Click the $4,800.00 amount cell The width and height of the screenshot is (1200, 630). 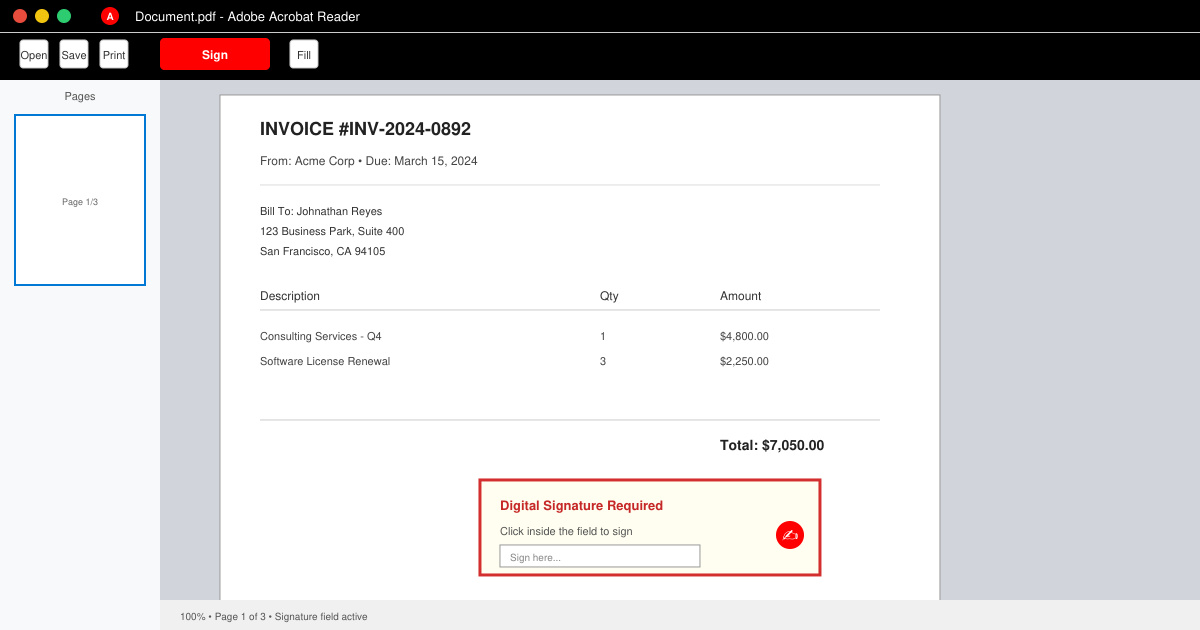(x=744, y=336)
